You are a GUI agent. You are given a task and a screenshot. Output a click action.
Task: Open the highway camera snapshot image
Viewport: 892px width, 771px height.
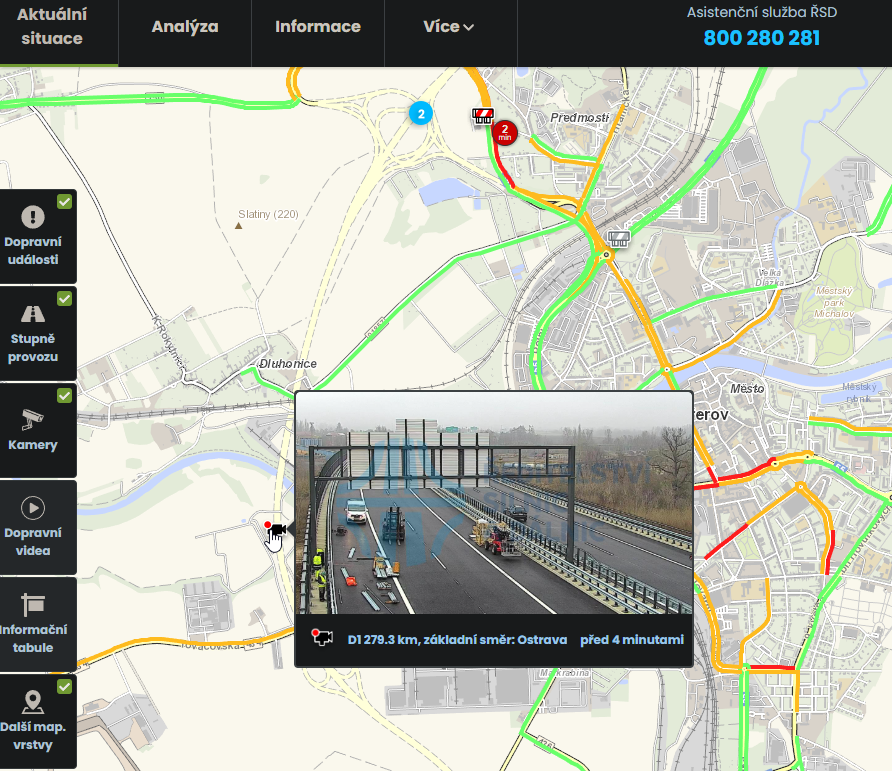pos(494,503)
